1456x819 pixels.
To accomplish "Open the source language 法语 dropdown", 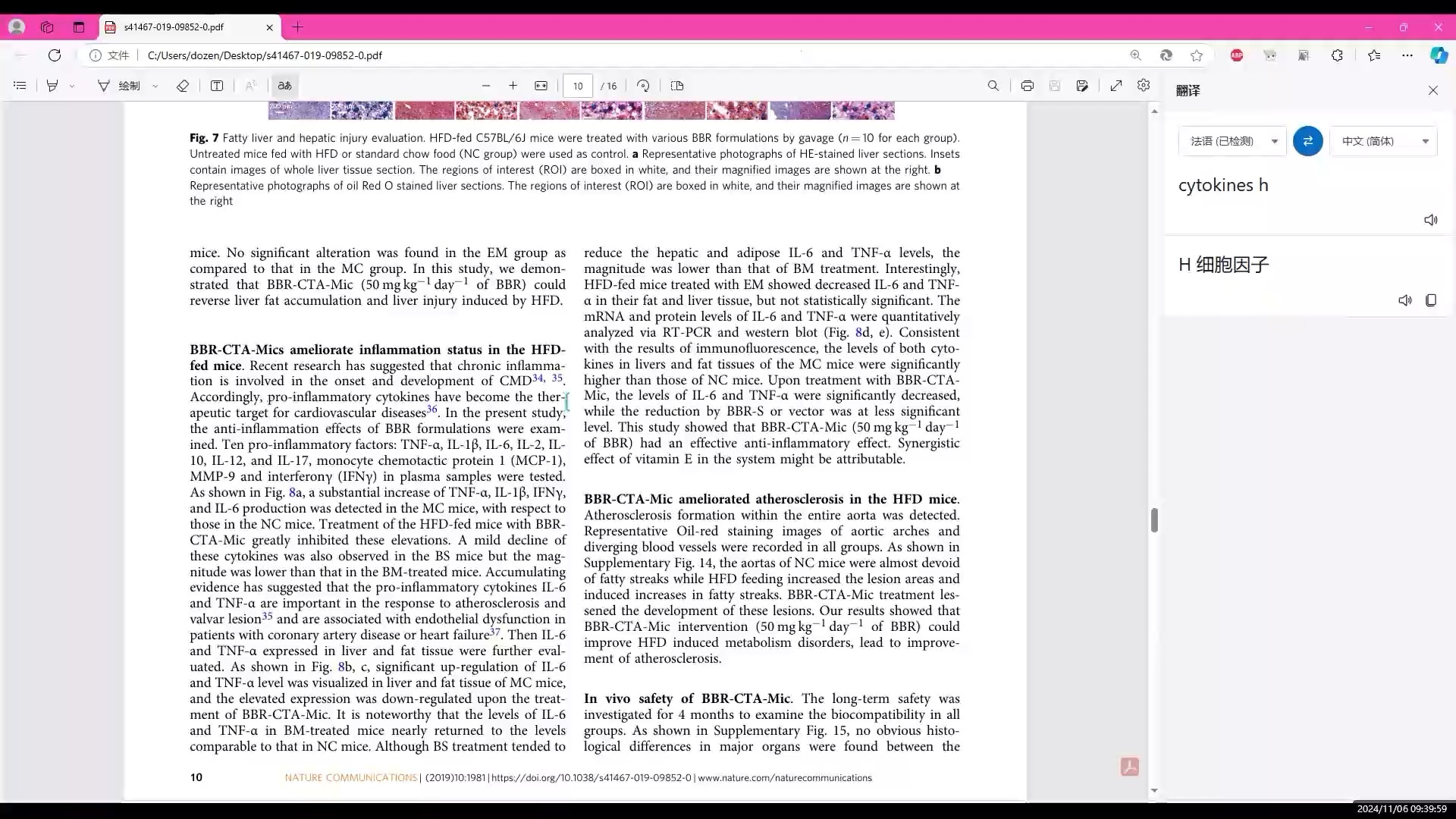I will [1232, 141].
